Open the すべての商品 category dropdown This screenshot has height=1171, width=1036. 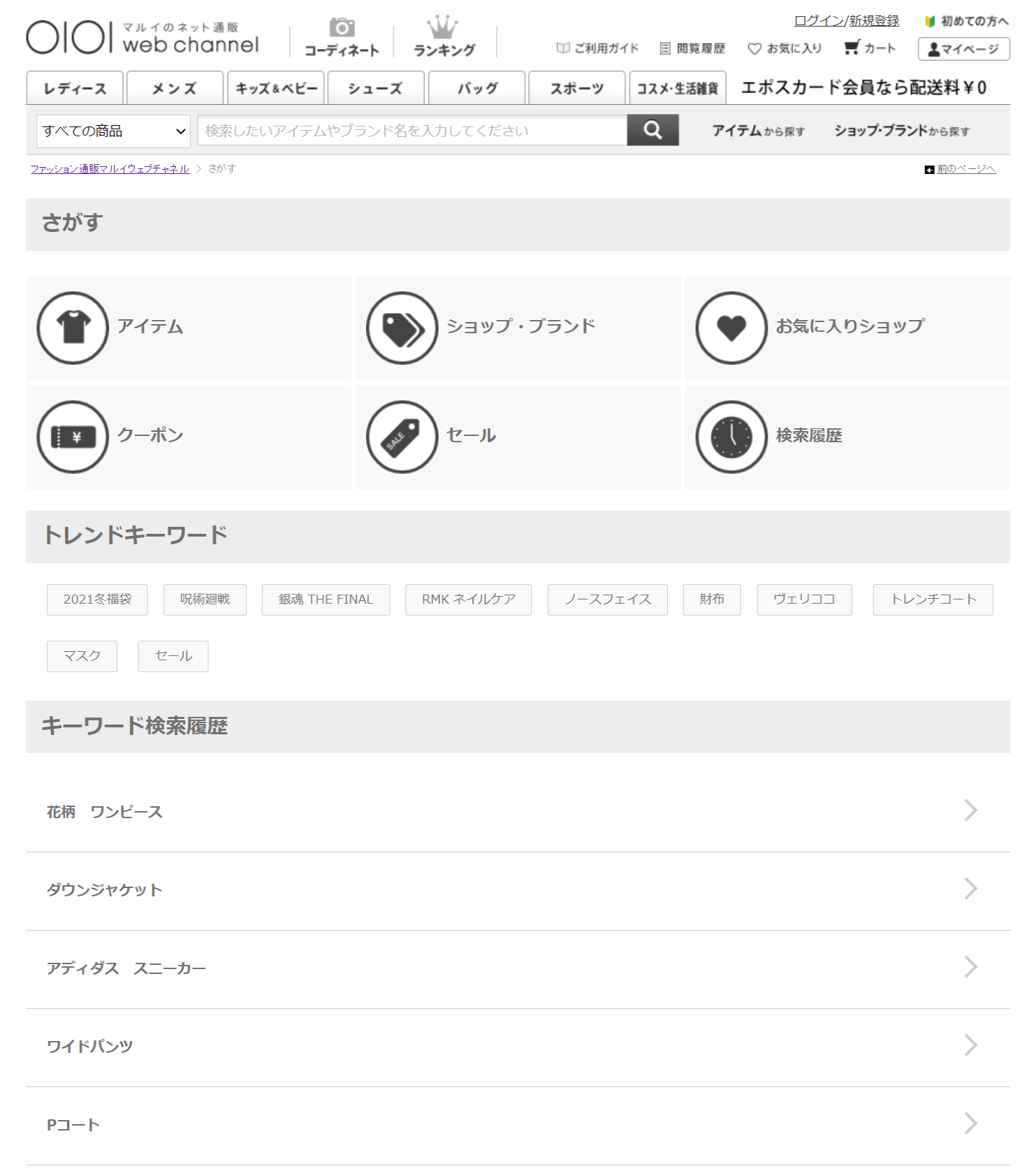113,131
